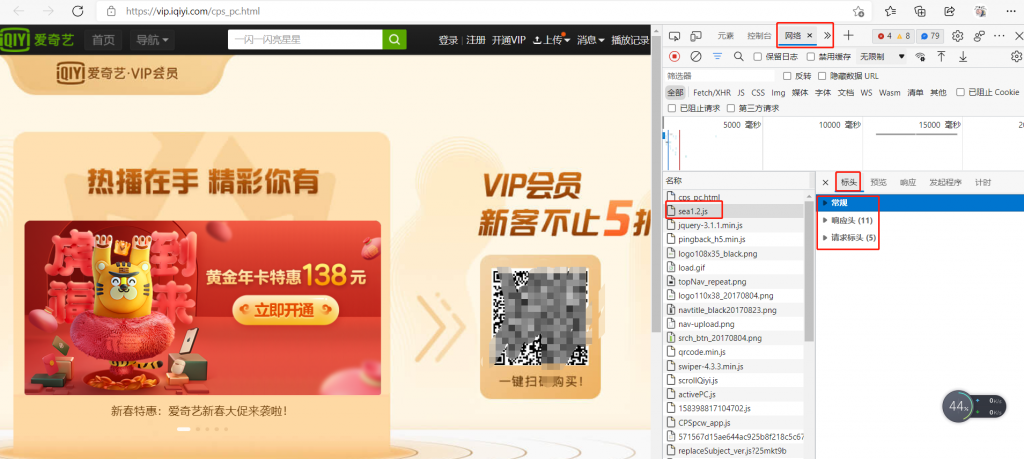Open the 消息 dropdown in site header
The height and width of the screenshot is (459, 1024).
pos(590,40)
